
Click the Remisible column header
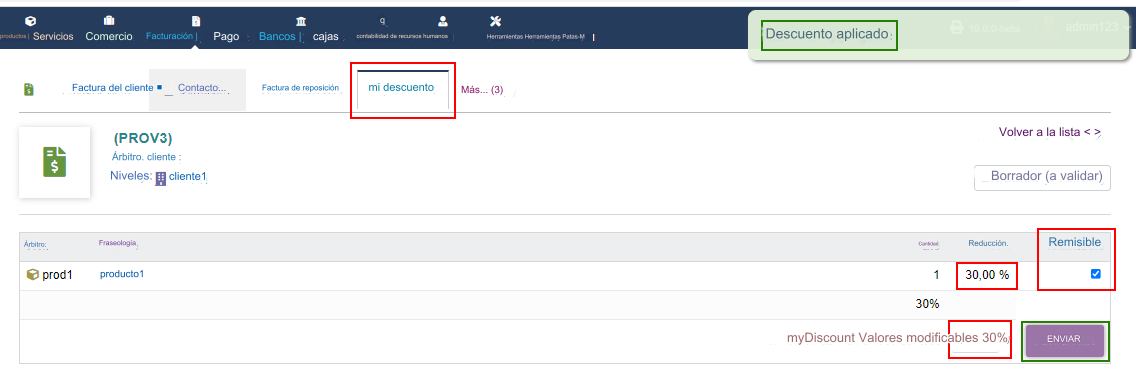(1074, 242)
